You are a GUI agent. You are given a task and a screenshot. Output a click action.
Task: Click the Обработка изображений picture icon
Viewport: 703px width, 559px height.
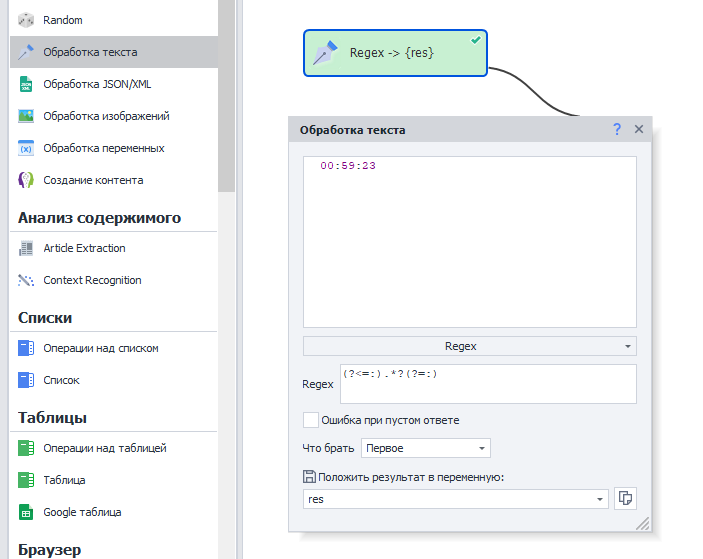pos(26,116)
